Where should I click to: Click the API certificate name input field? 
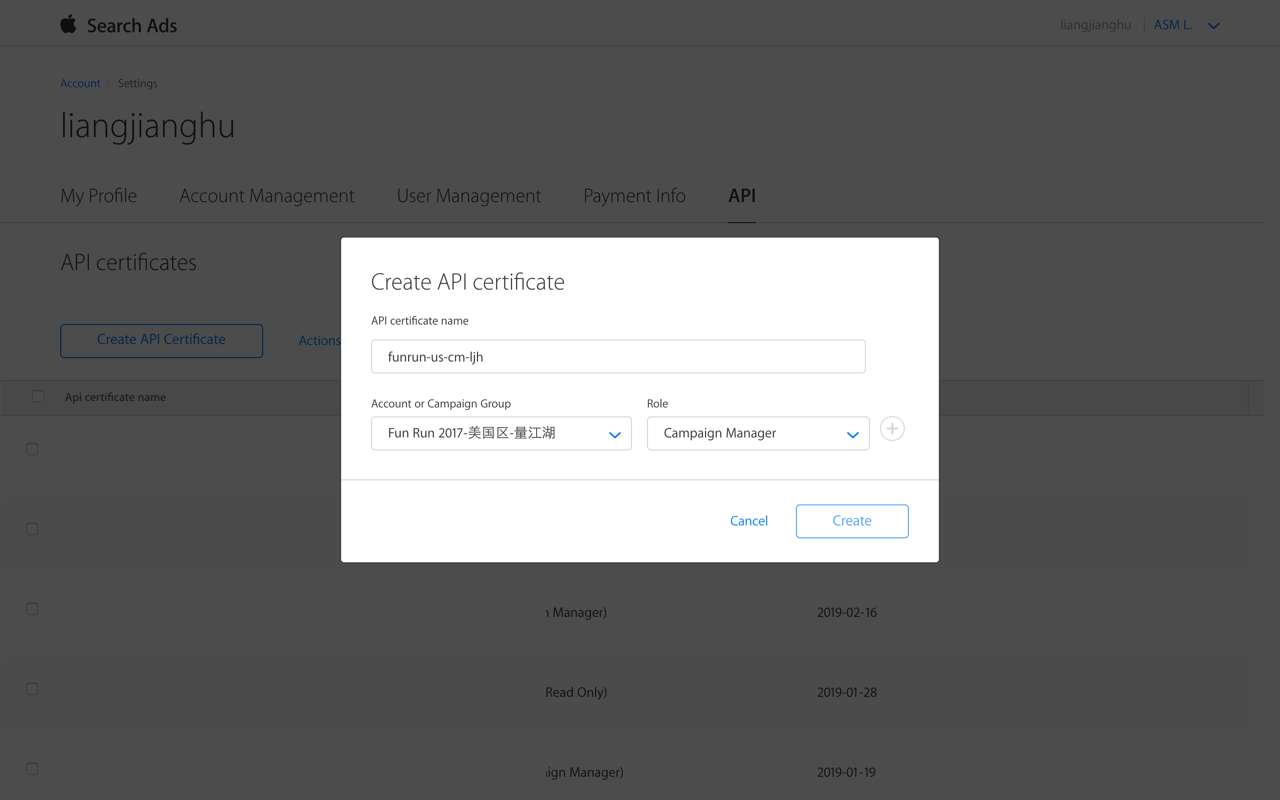618,356
